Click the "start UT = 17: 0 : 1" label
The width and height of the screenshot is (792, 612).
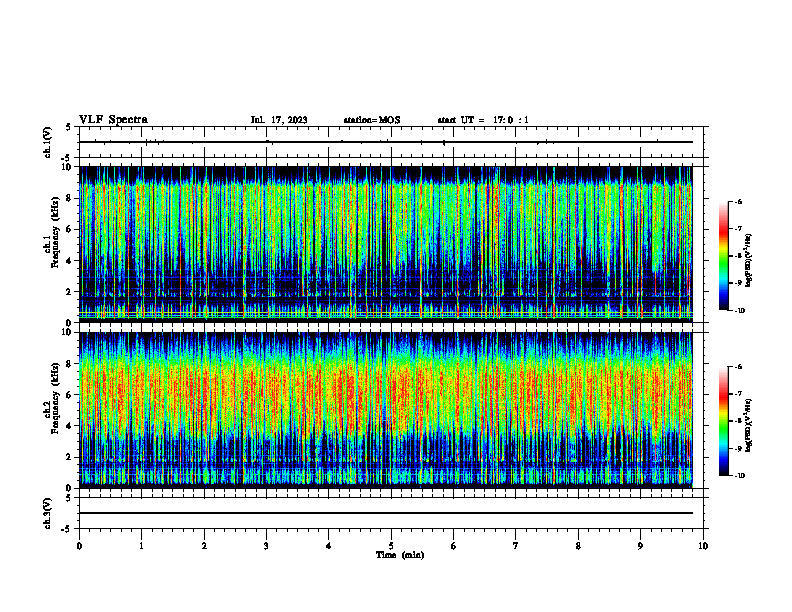[483, 120]
